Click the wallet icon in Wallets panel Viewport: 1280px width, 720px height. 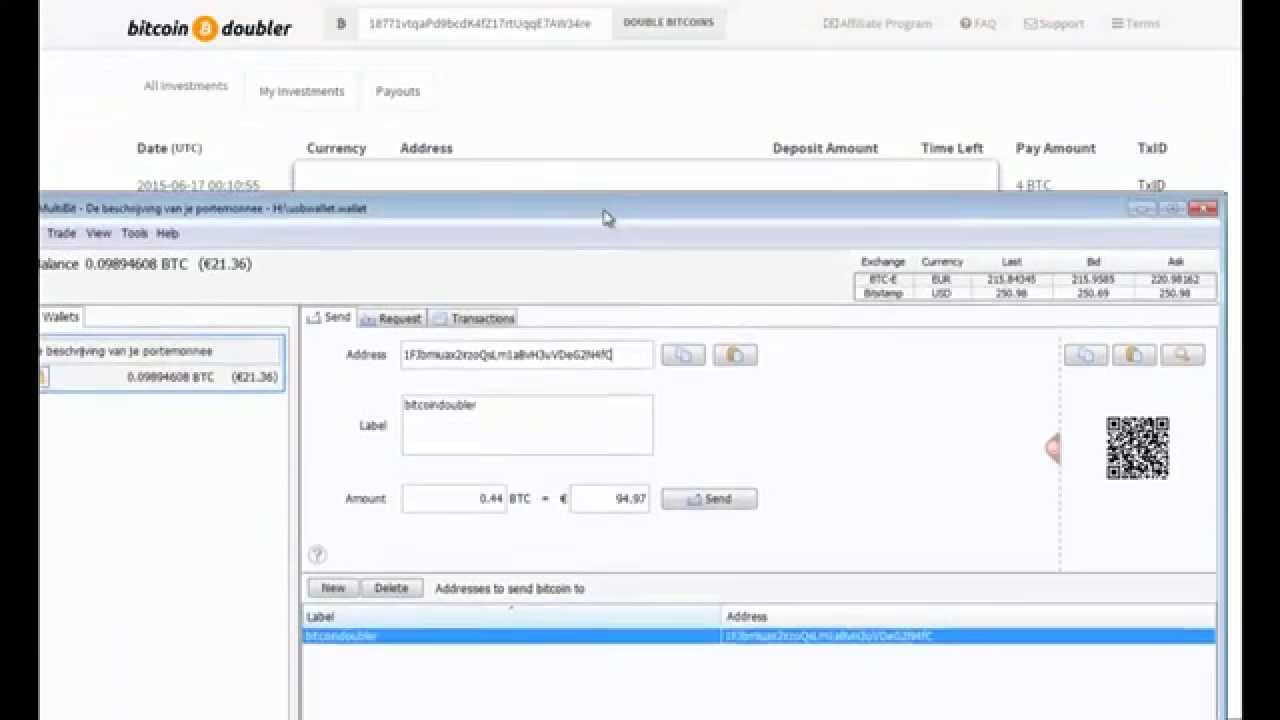pos(42,377)
